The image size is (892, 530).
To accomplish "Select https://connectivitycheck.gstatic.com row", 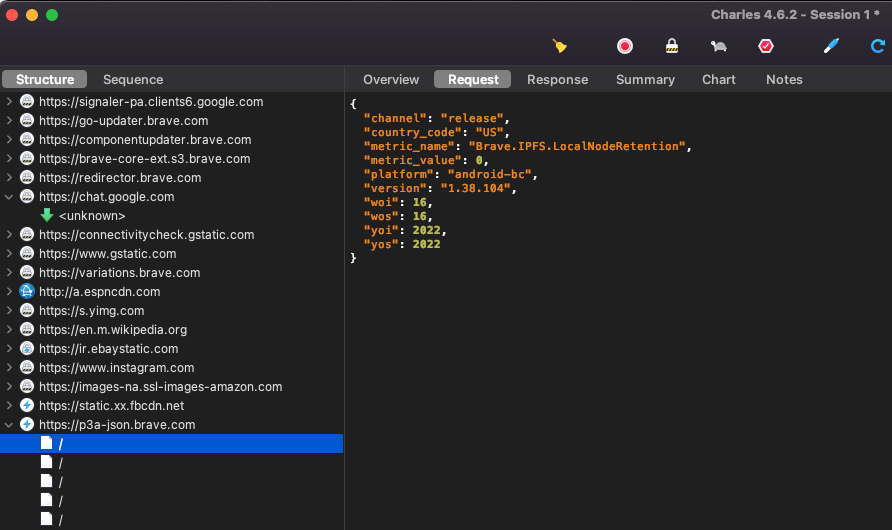I will coord(171,234).
